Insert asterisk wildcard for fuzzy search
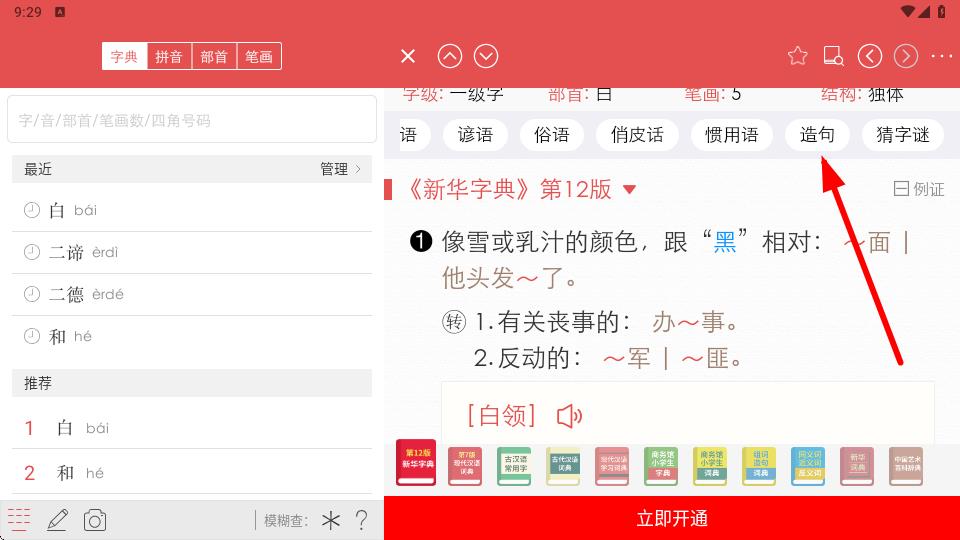Screen dimensions: 960x540 pos(330,520)
